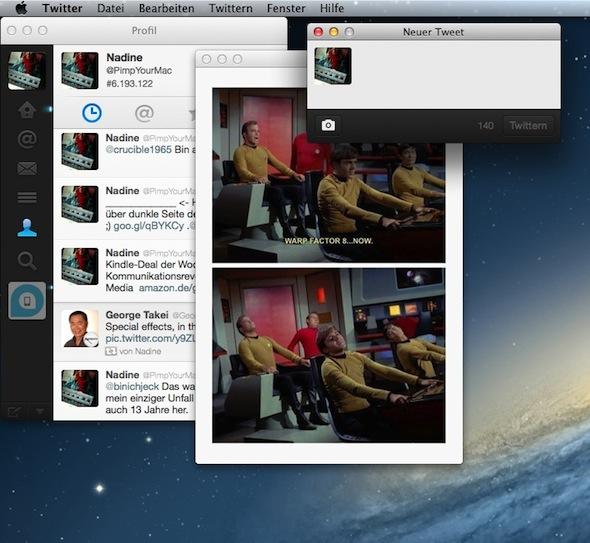Click the @PimpYourMac handle in profile header

(x=139, y=70)
